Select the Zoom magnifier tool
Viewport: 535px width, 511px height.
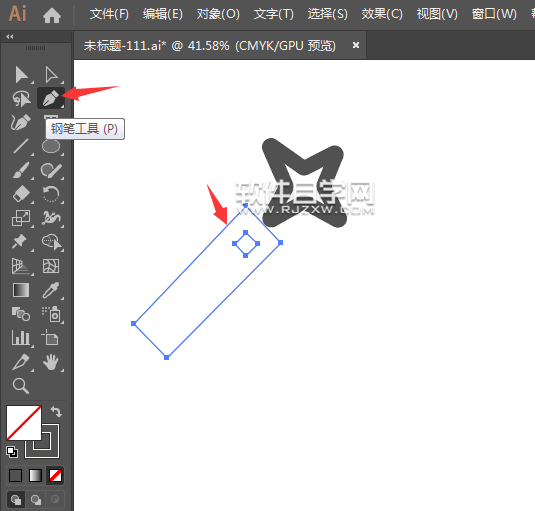(x=21, y=386)
